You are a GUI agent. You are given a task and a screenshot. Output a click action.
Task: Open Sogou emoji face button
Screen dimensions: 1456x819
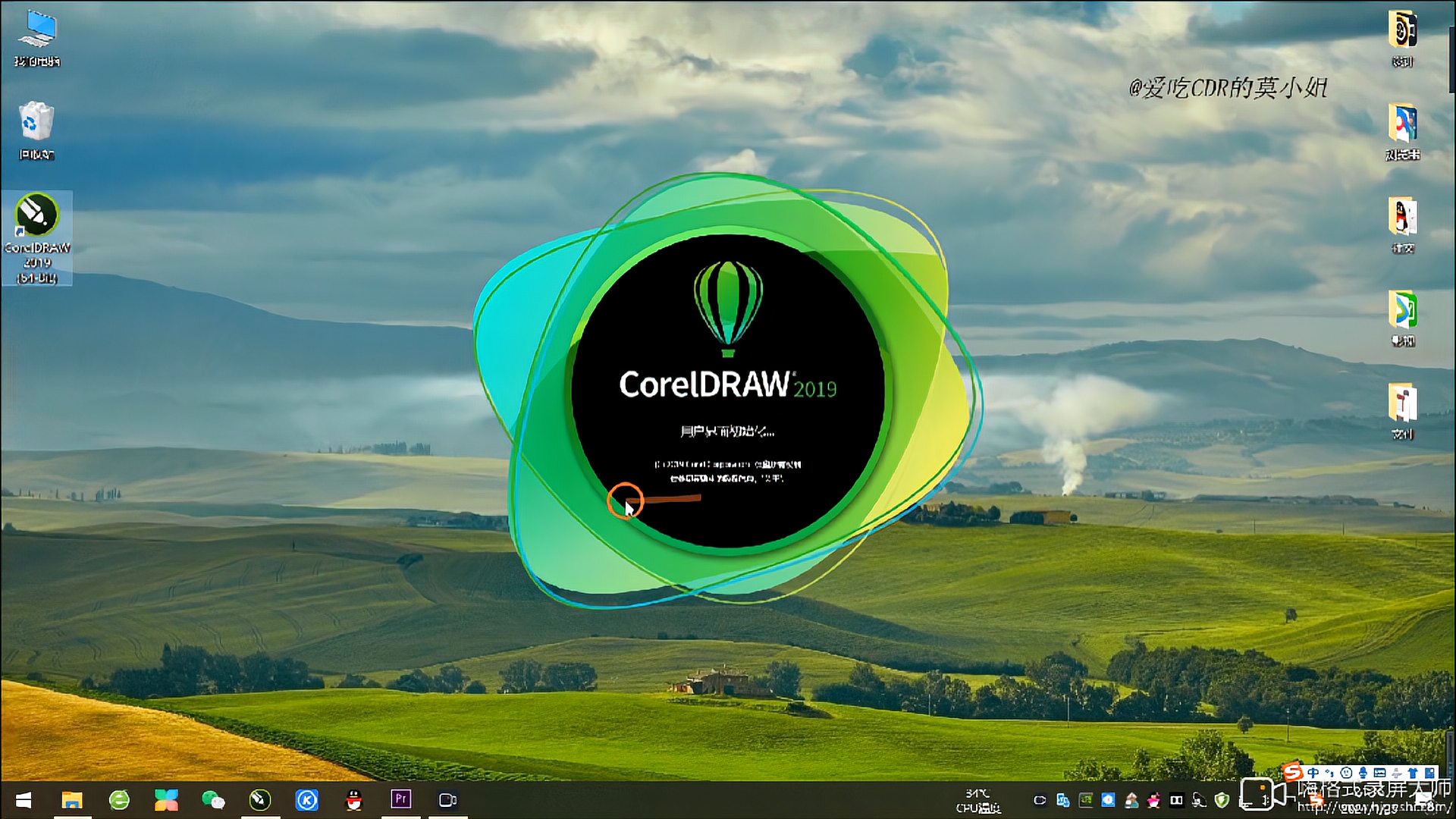(1346, 773)
